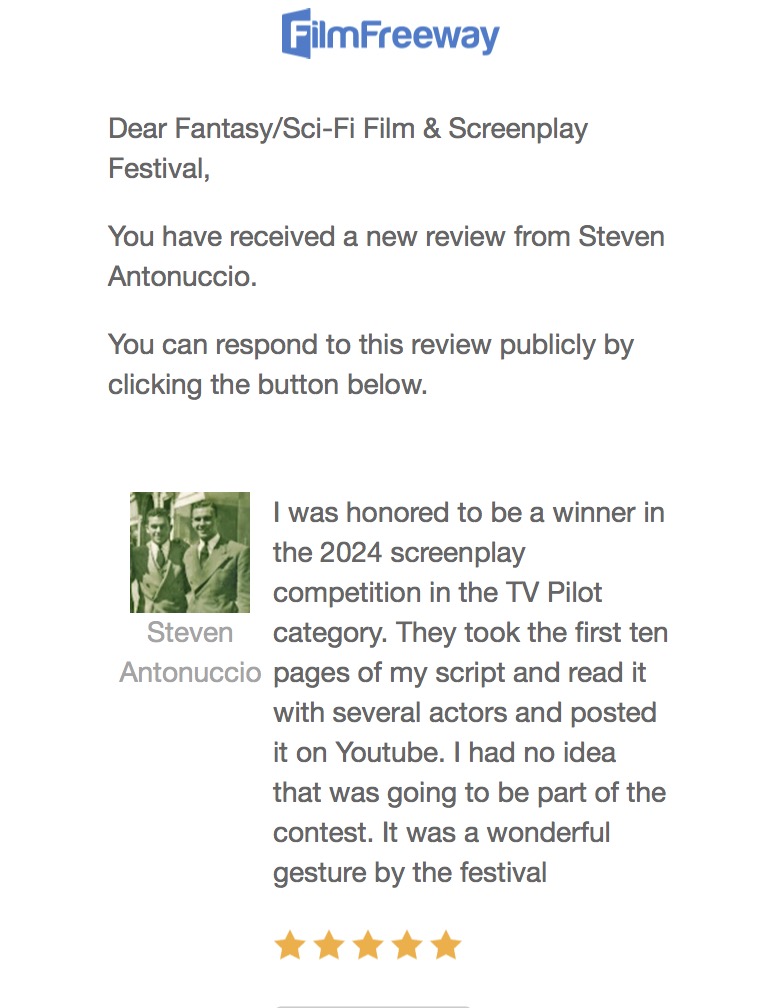The image size is (780, 1008).
Task: Open Steven Antonuccio's reviewer profile photo
Action: 190,552
